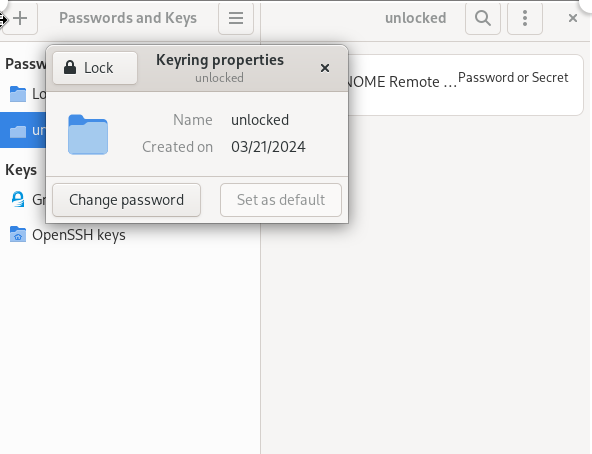Open the three-dot options menu
The image size is (592, 454).
(x=525, y=18)
